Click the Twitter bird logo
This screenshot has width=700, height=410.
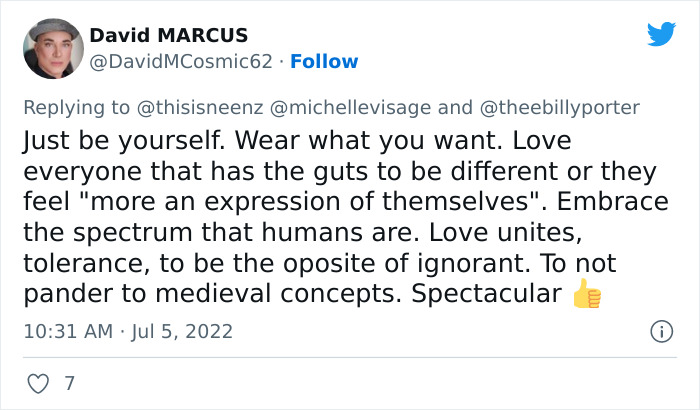click(661, 35)
